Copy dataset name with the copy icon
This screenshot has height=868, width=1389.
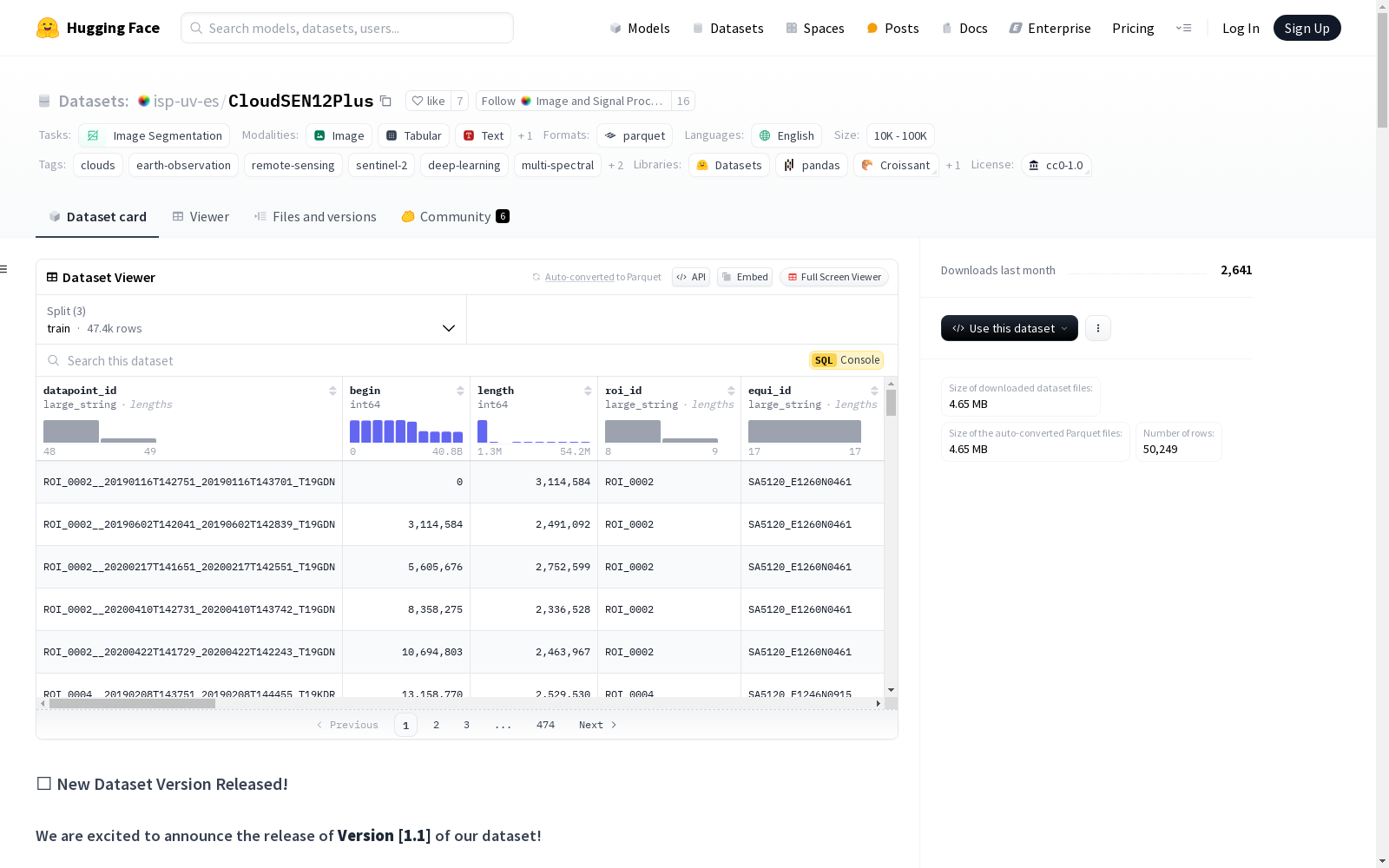(x=386, y=101)
